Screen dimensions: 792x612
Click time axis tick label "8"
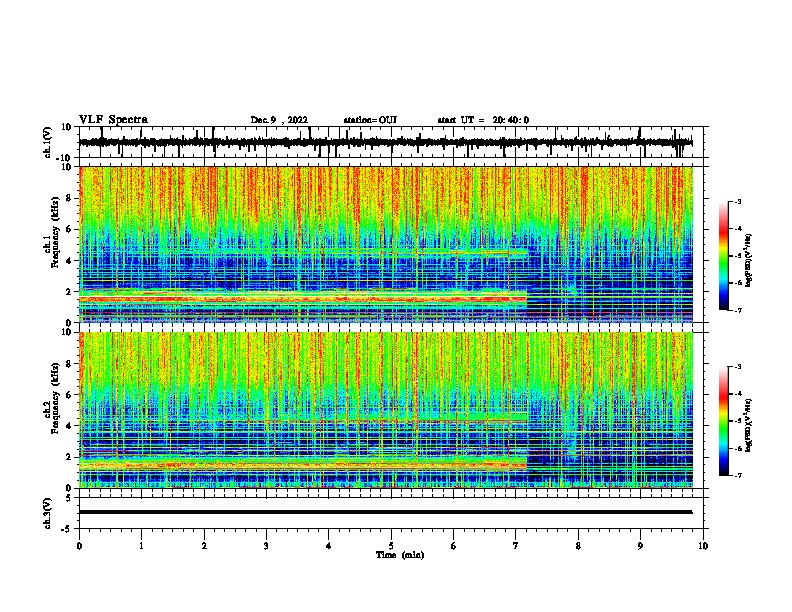[x=578, y=546]
